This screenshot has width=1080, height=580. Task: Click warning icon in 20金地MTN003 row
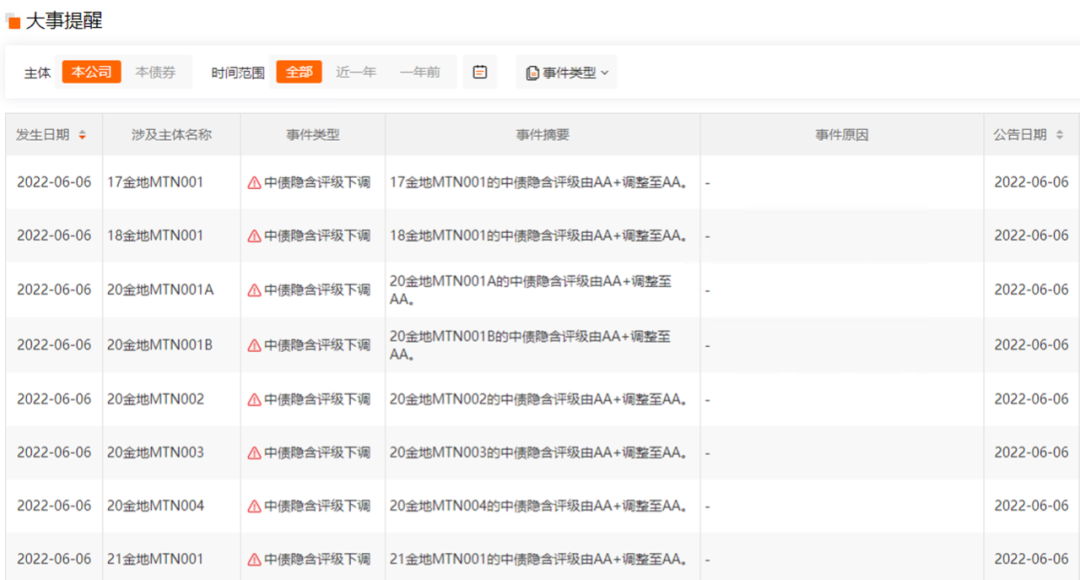254,453
